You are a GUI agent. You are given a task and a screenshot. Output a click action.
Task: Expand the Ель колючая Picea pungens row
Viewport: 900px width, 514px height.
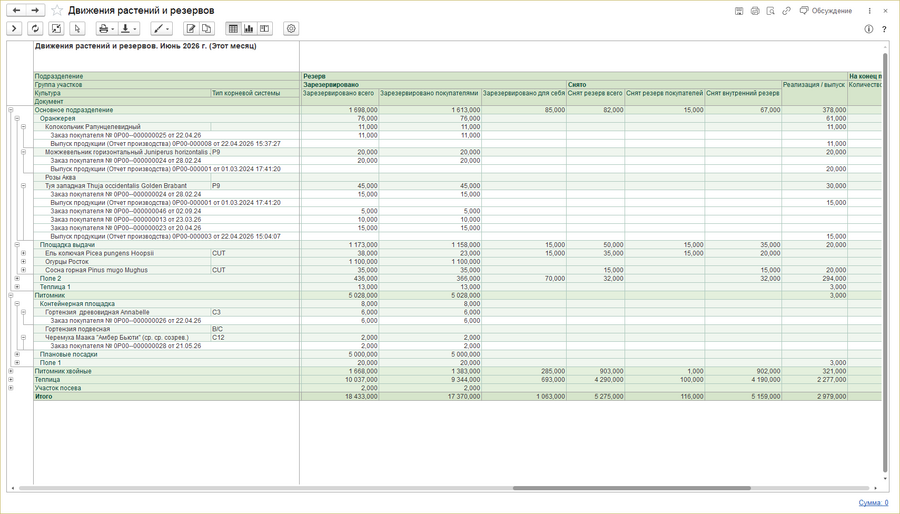24,253
